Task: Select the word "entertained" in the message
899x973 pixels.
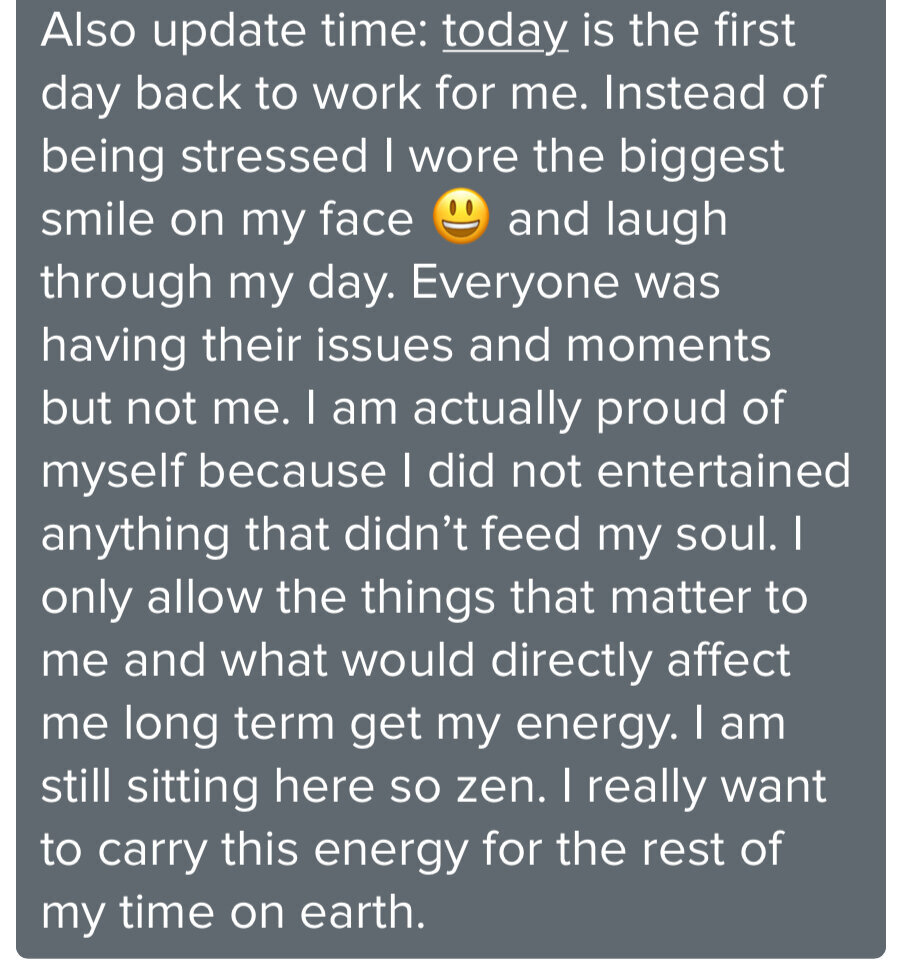Action: coord(723,470)
